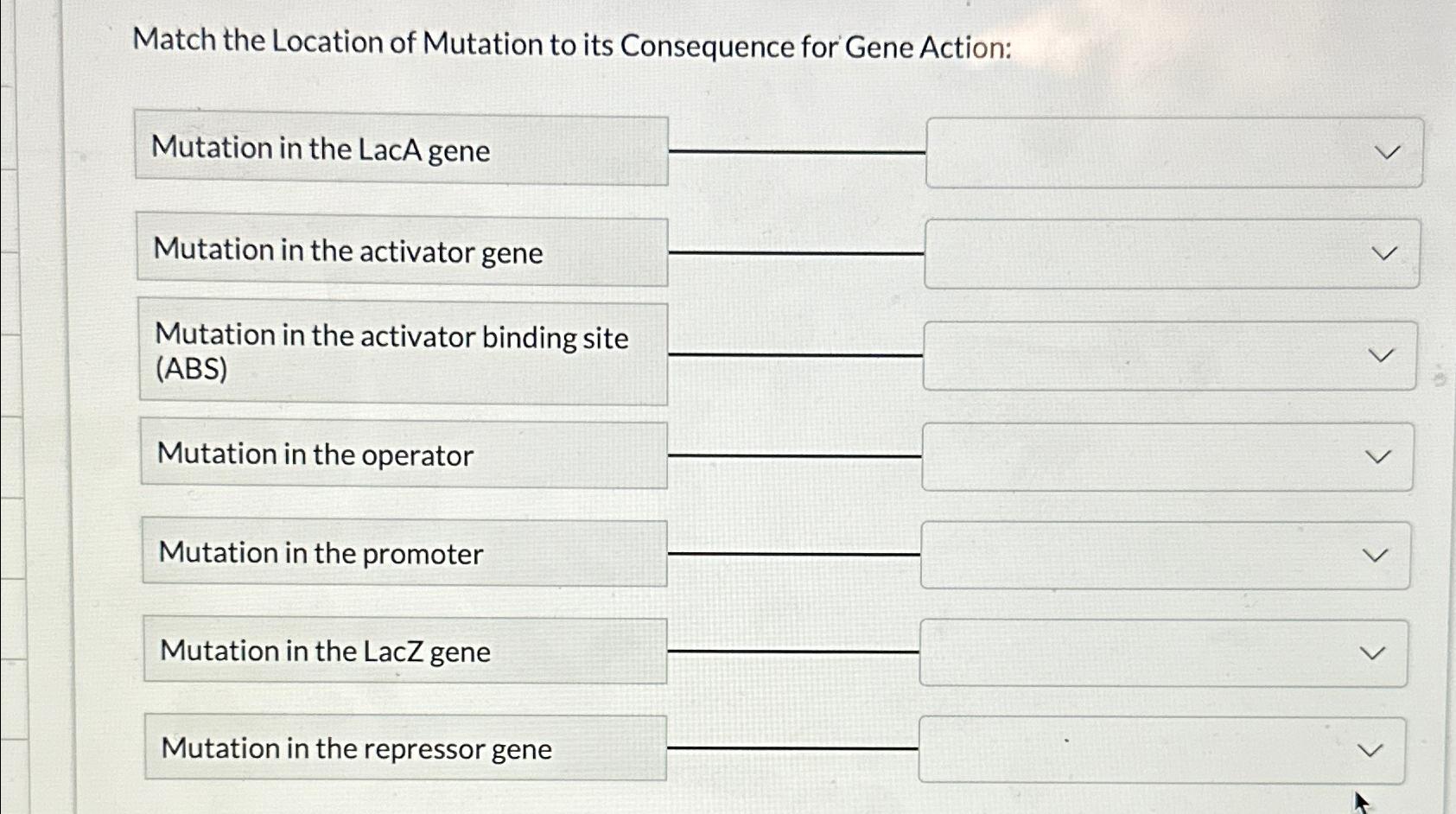Click the 'Mutation in the repressor gene' box

(x=403, y=747)
